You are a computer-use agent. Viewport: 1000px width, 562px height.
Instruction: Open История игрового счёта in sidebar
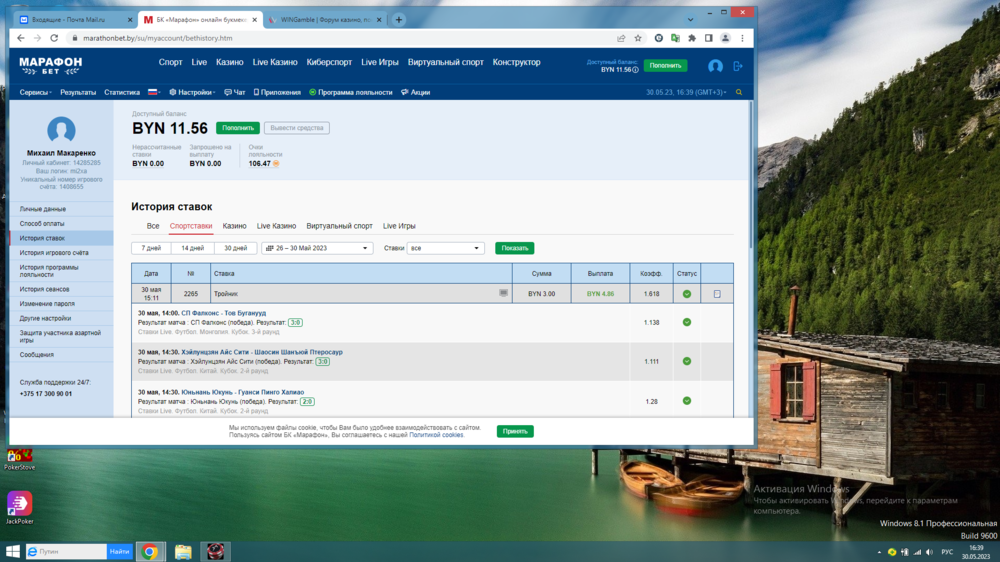click(54, 253)
